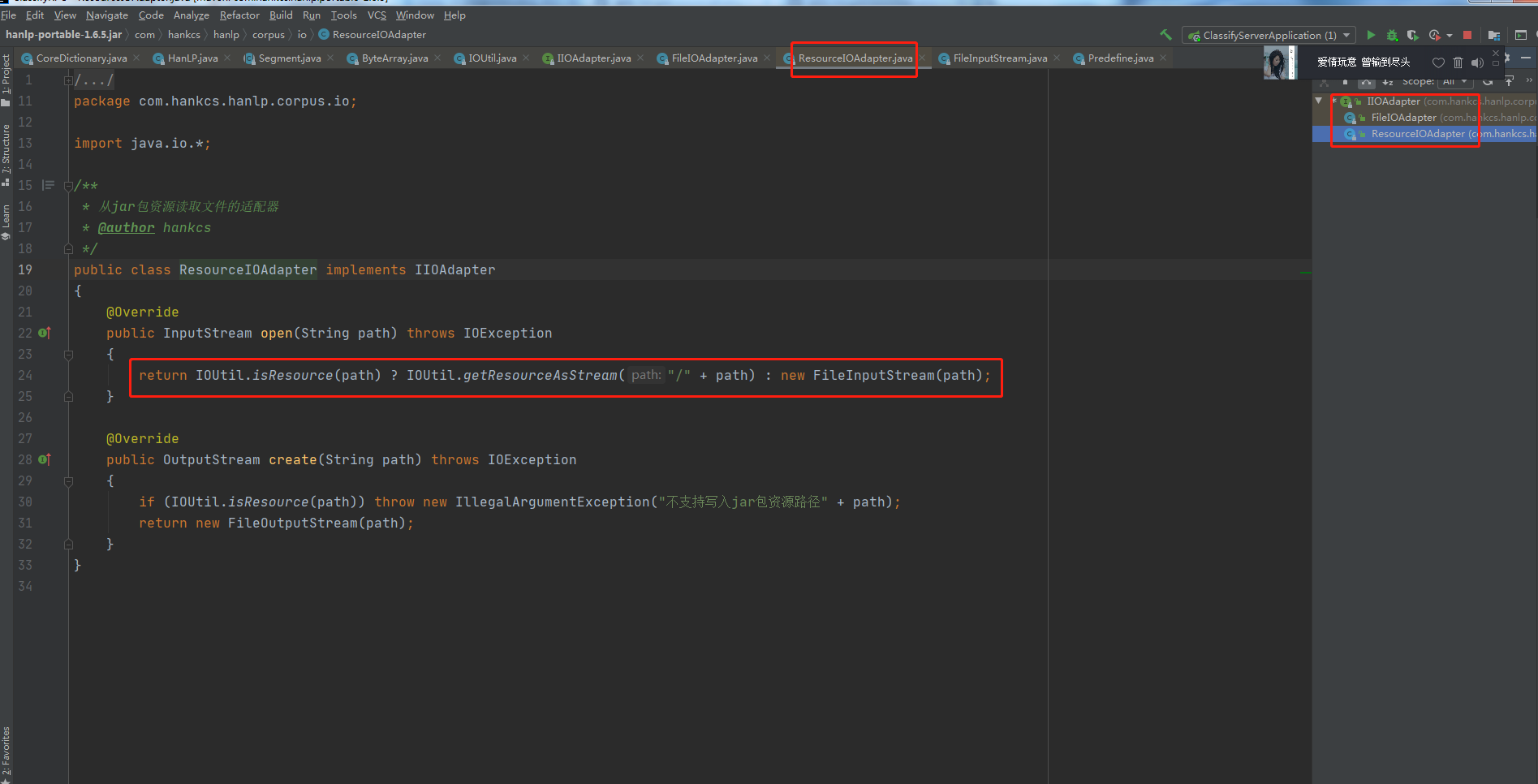Screen dimensions: 1538x784
Task: Stop the running application red square
Action: 1467,35
